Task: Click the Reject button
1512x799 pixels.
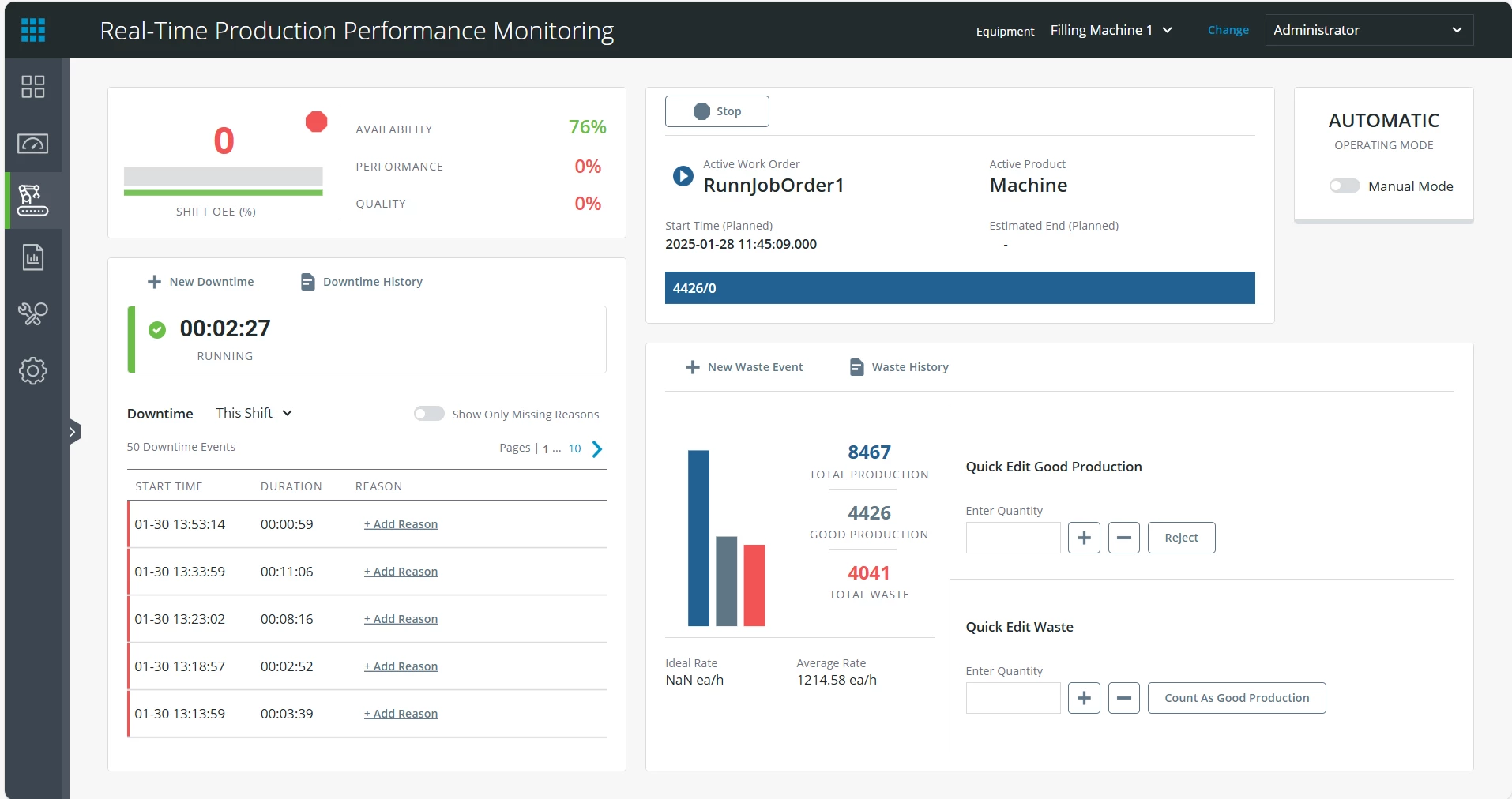Action: (1182, 538)
